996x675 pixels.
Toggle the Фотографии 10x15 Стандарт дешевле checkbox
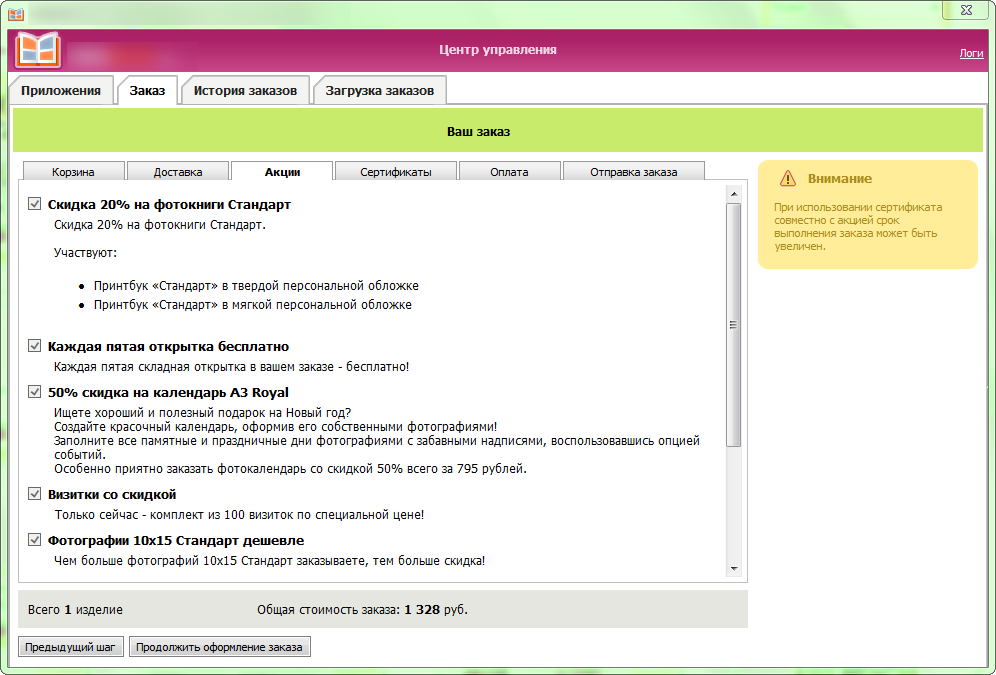(35, 540)
